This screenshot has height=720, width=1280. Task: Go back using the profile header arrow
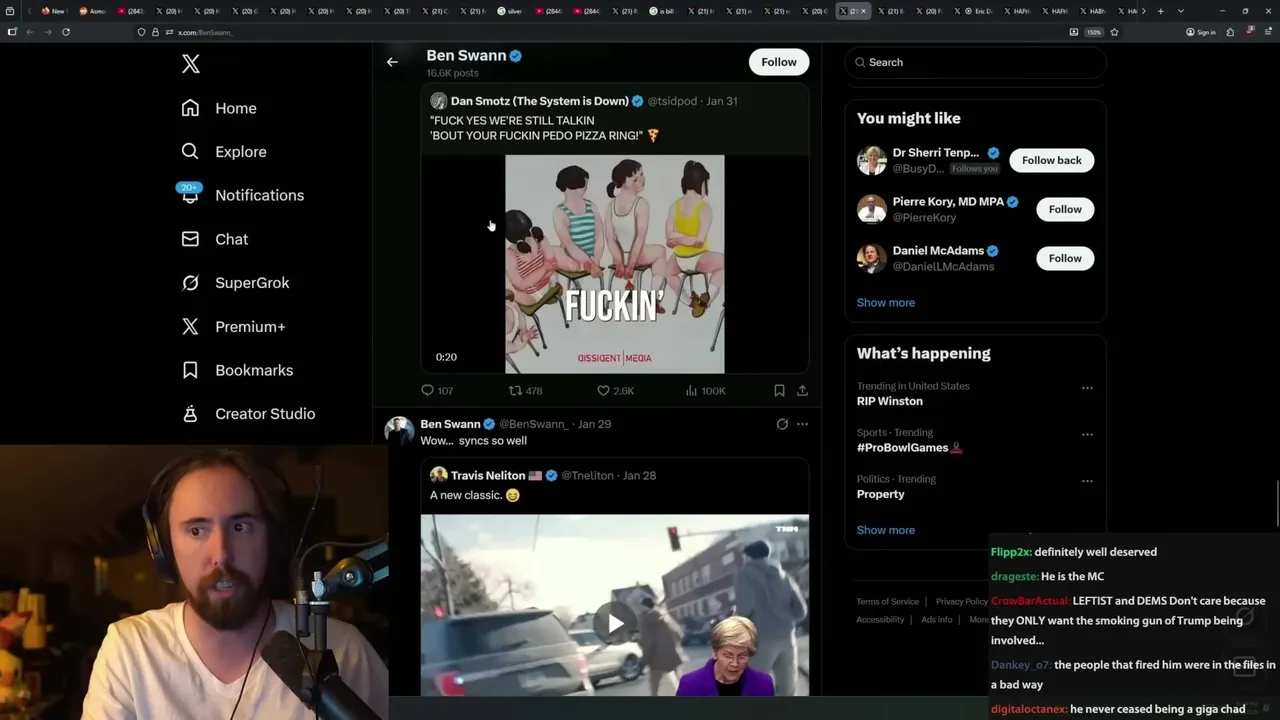392,62
